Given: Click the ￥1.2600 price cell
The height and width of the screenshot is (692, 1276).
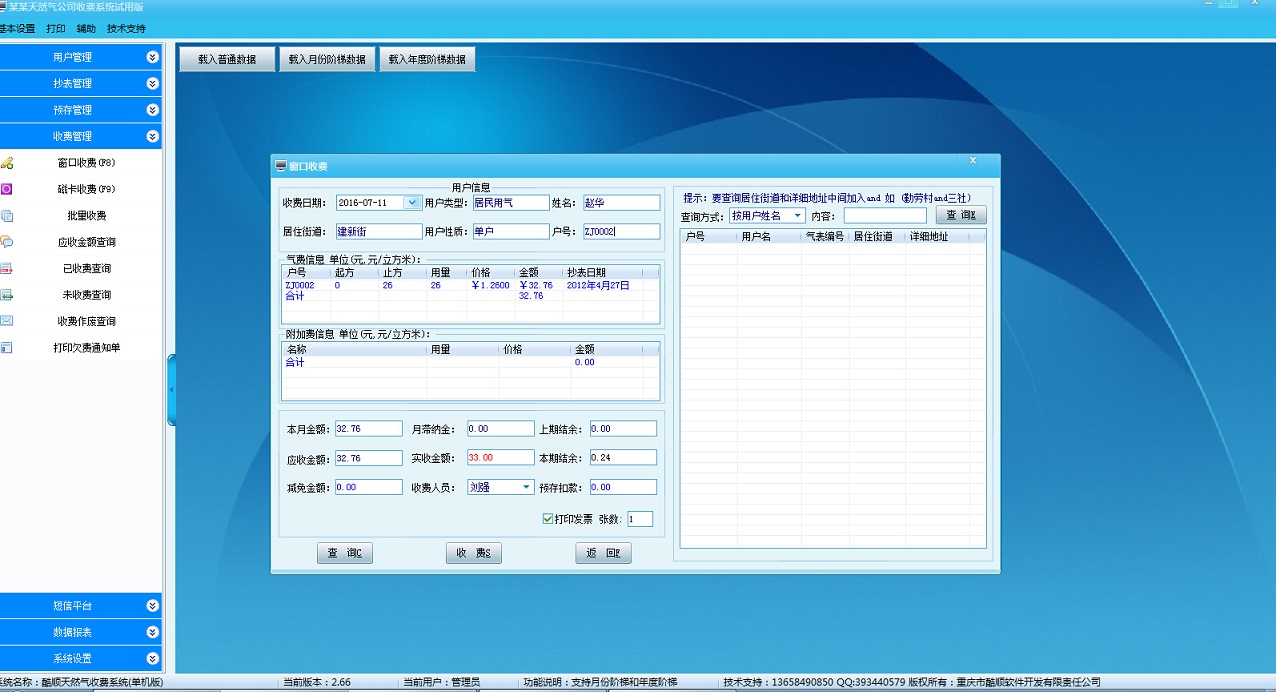Looking at the screenshot, I should pos(490,285).
